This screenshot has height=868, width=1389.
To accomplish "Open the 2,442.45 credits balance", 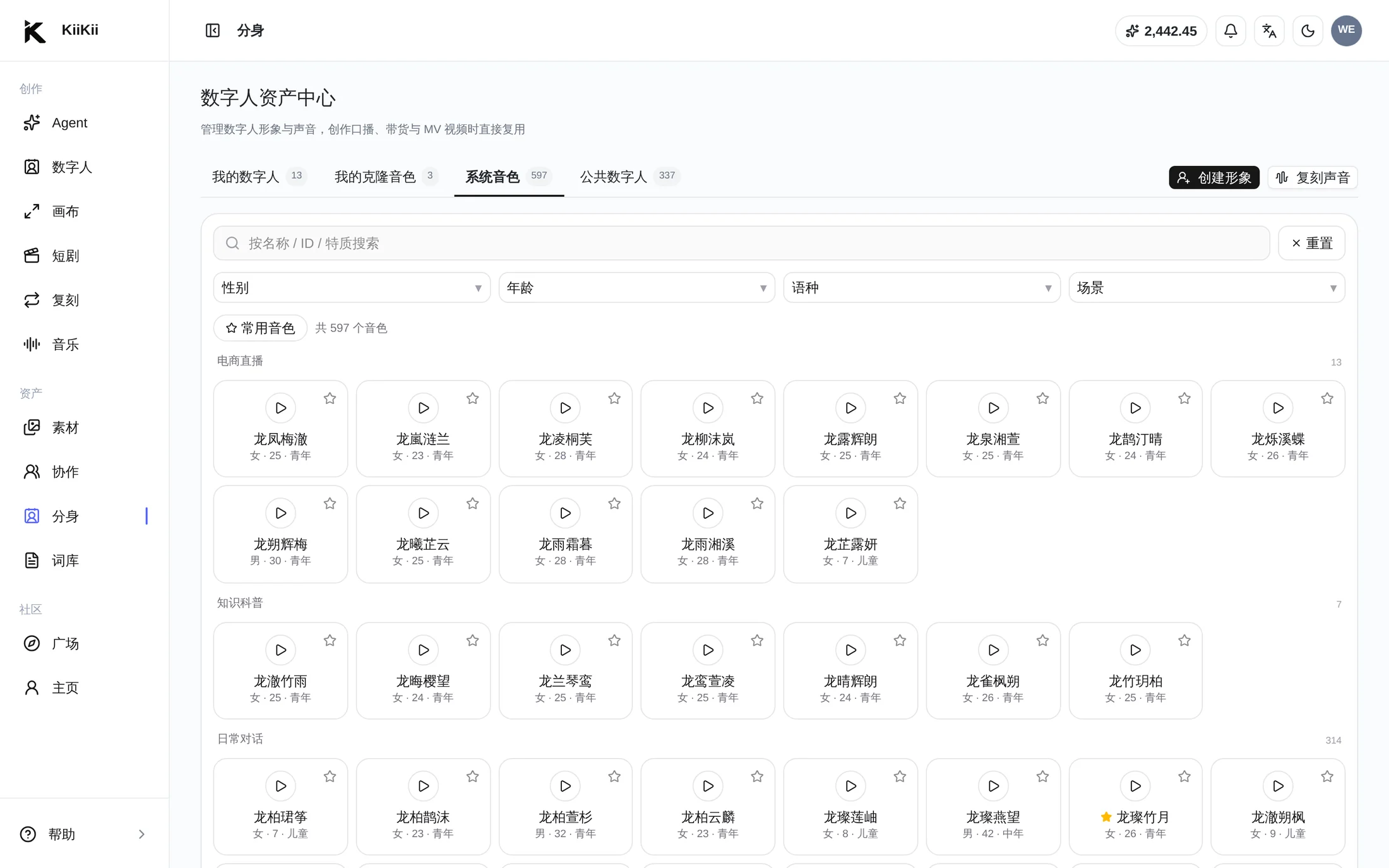I will point(1161,31).
